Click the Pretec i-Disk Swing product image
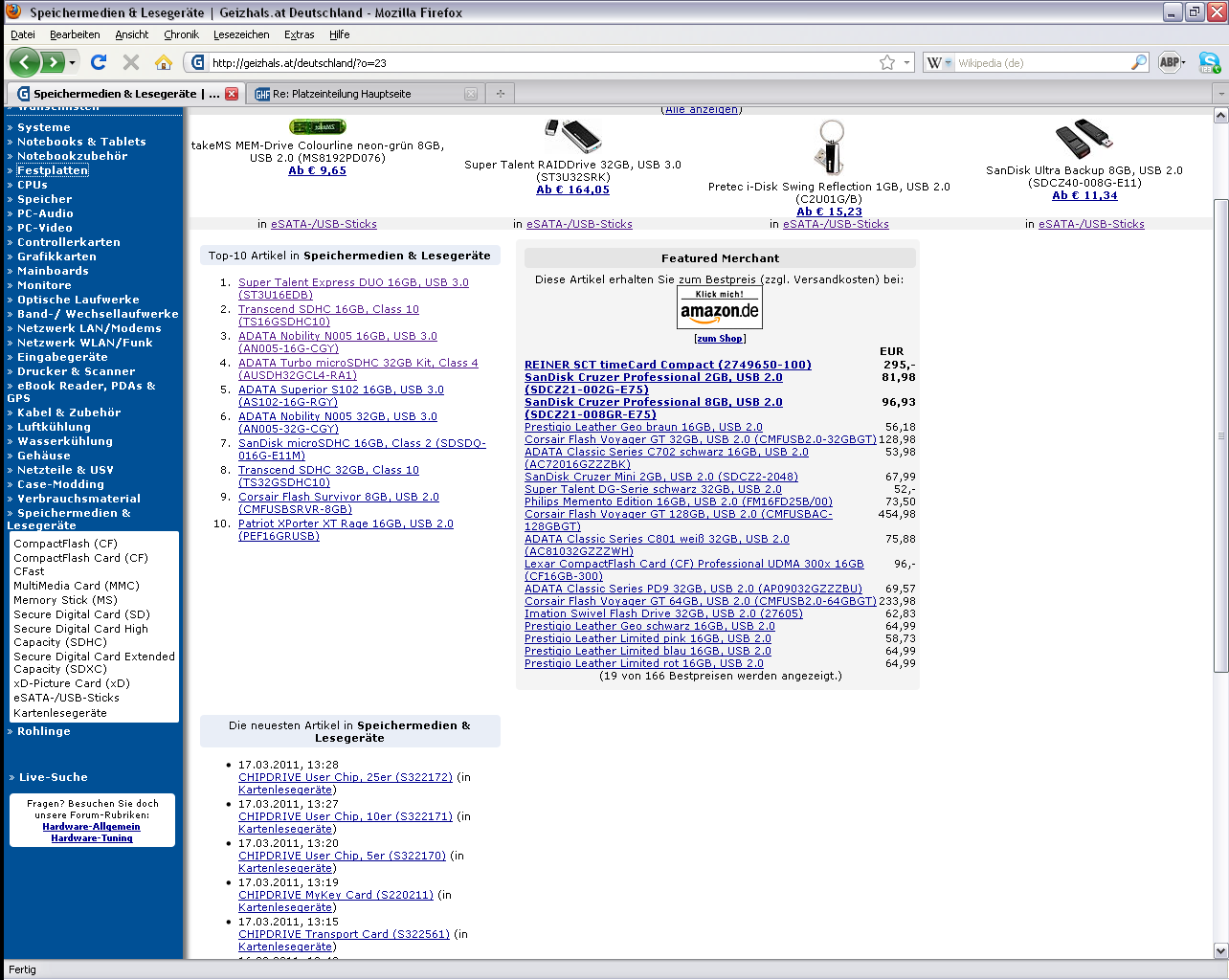Screen dimensions: 1229x980 (x=829, y=146)
